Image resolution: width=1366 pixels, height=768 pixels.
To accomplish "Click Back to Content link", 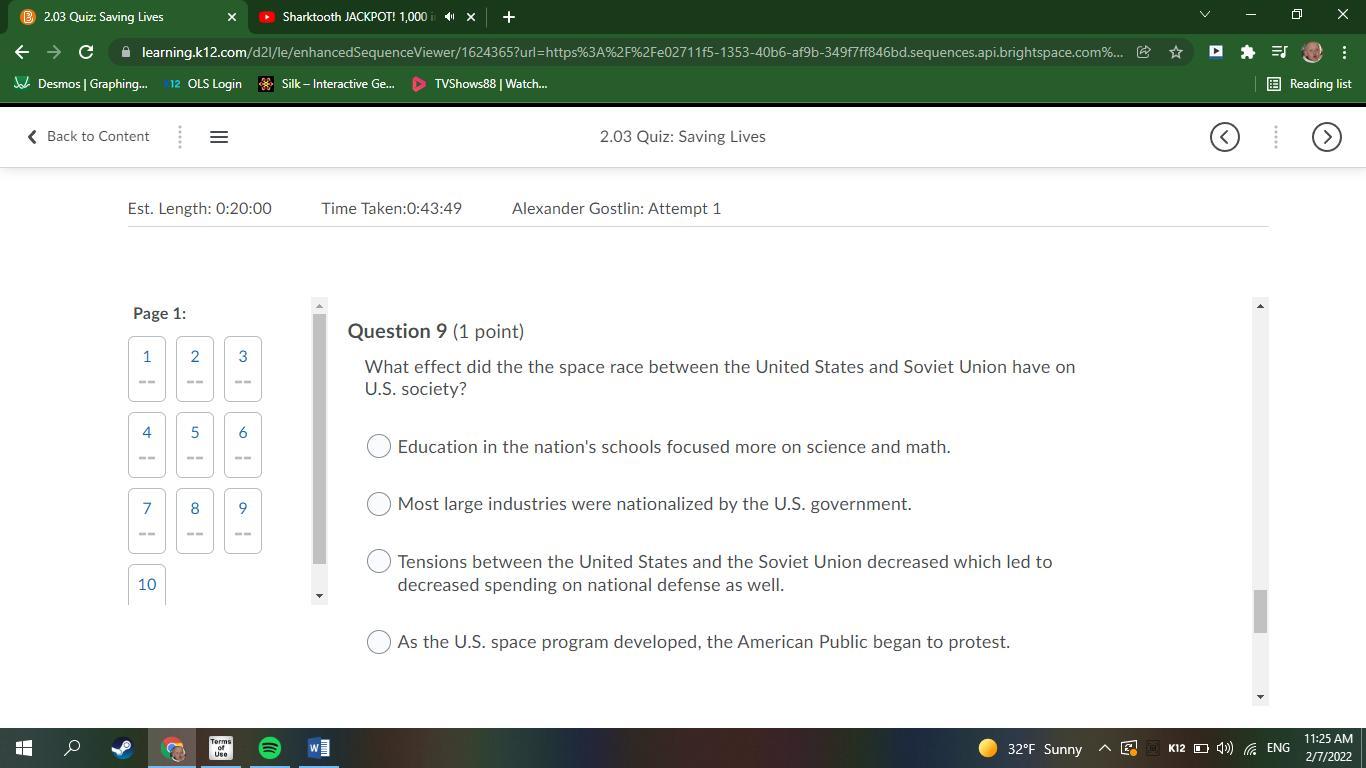I will coord(88,137).
